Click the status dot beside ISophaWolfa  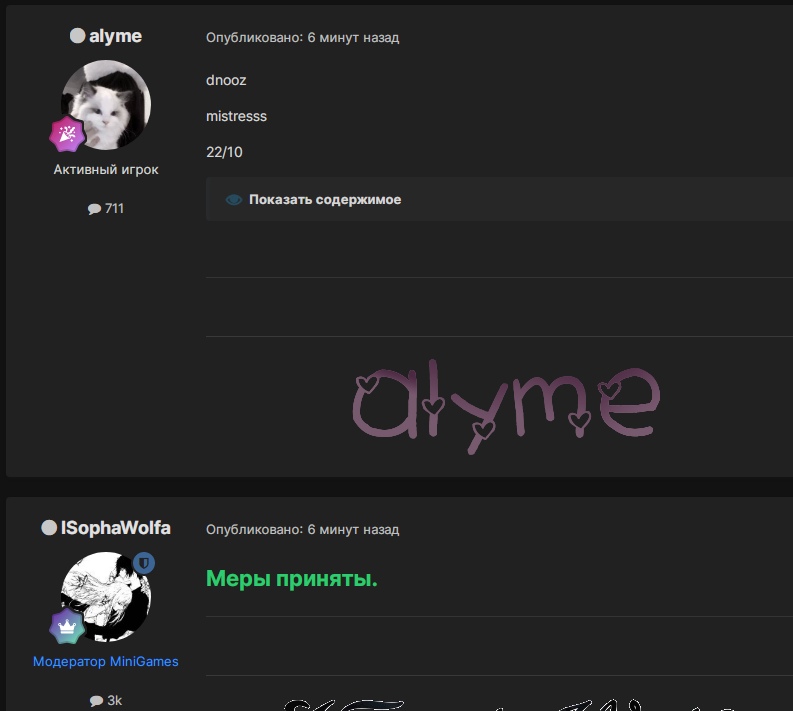click(x=49, y=528)
